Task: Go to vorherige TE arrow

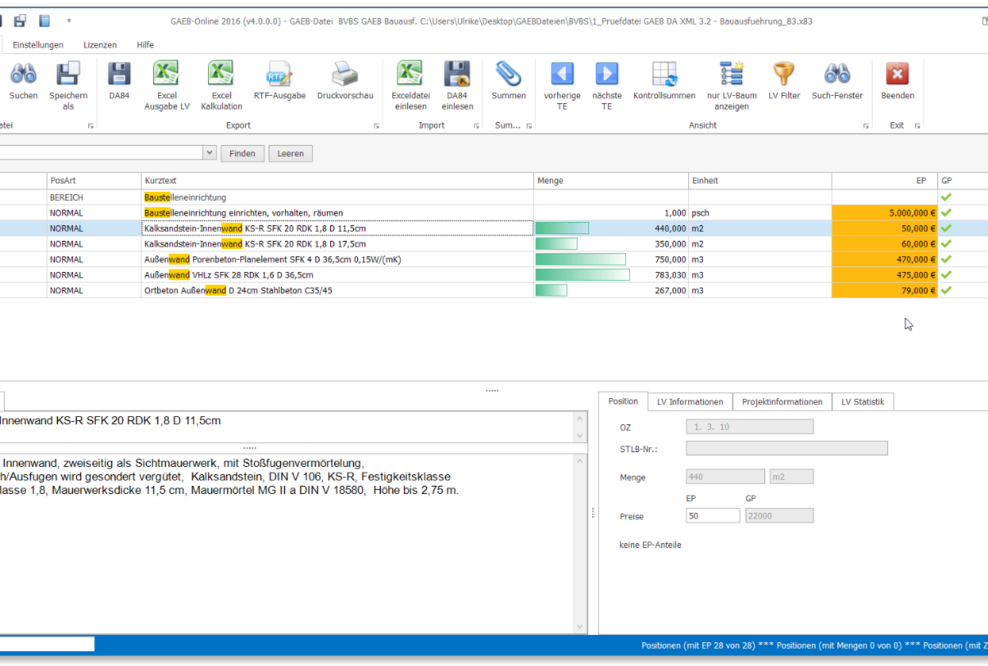Action: (x=562, y=75)
